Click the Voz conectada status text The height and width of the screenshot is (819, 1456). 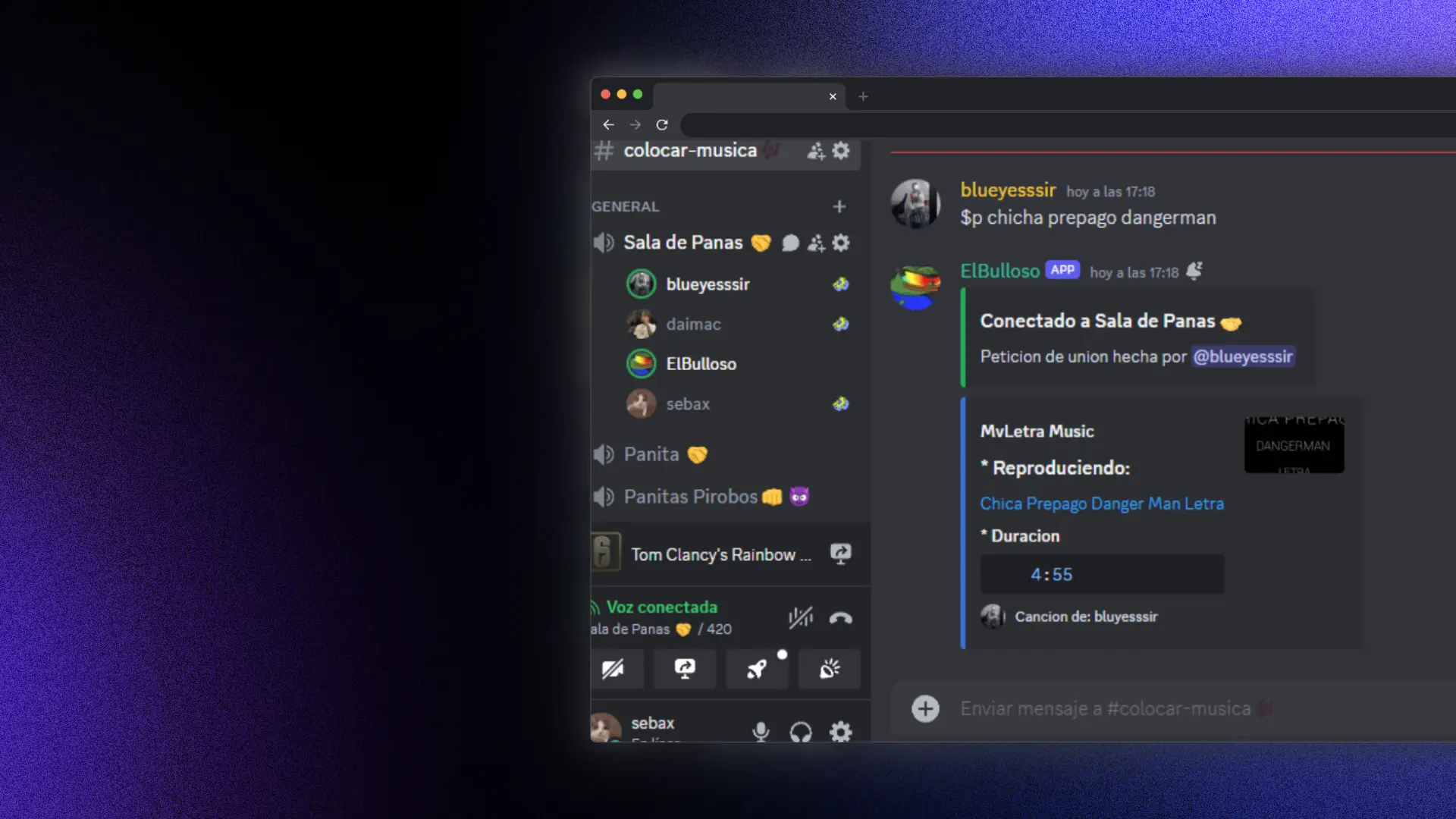[661, 607]
